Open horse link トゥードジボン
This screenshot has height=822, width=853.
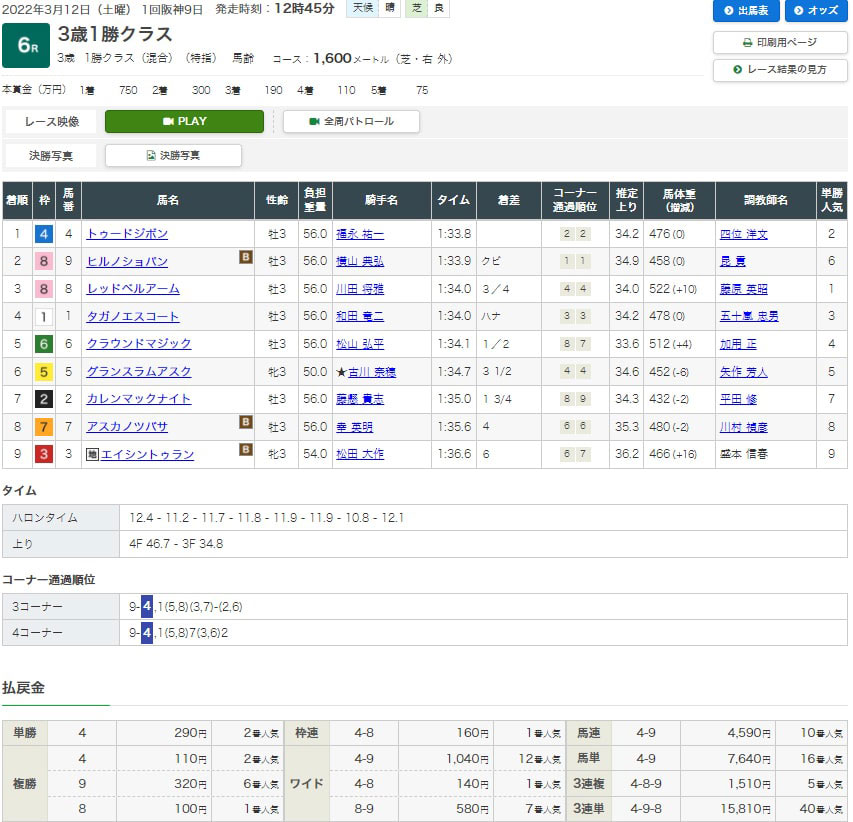[127, 234]
